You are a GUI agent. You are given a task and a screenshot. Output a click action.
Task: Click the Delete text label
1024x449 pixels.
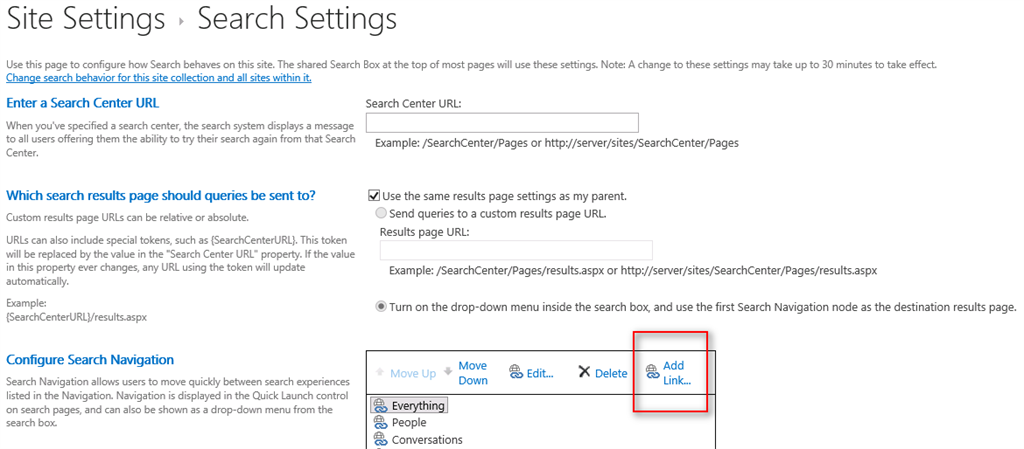[611, 373]
